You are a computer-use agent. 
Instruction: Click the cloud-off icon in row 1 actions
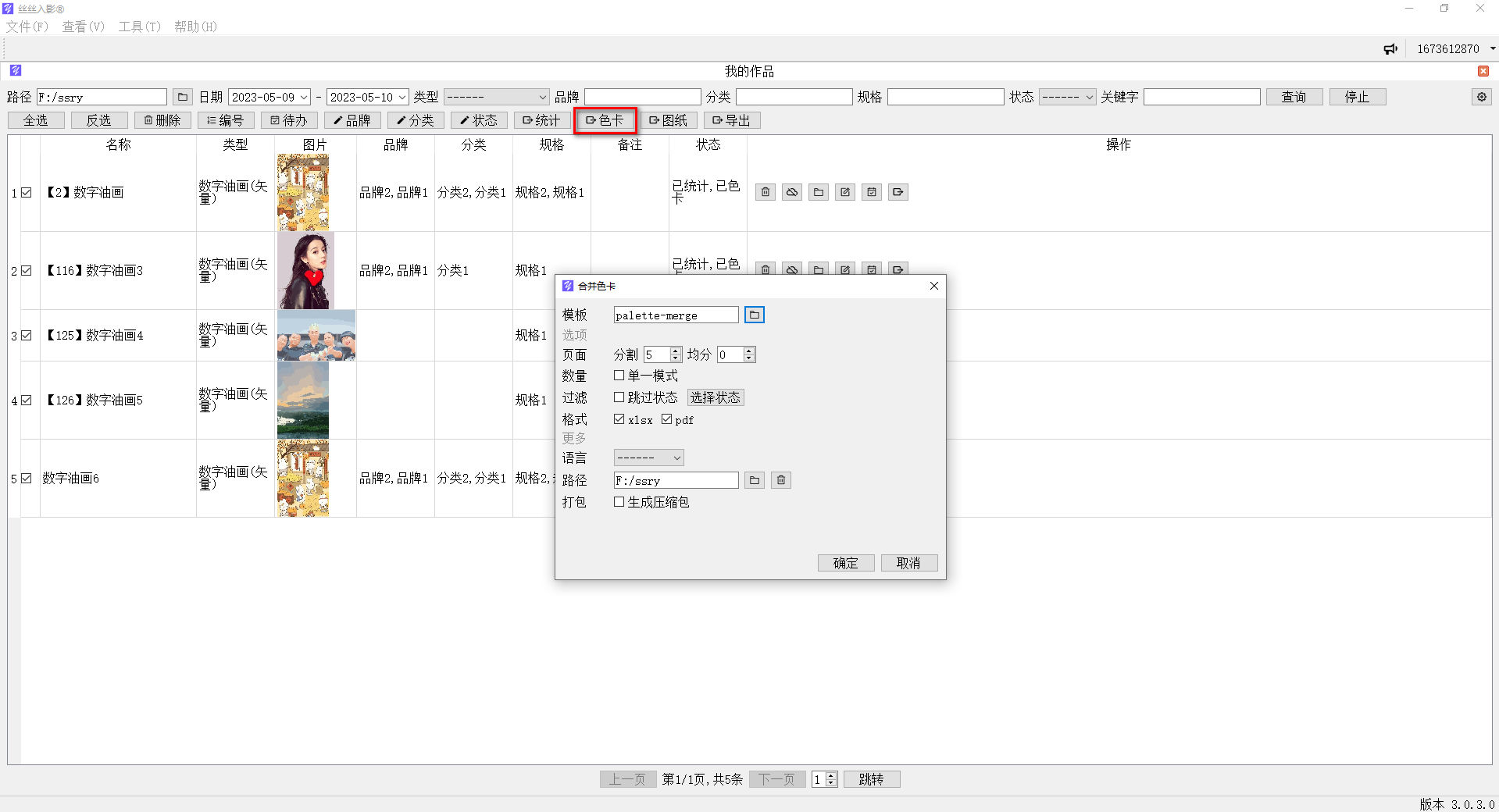tap(792, 192)
